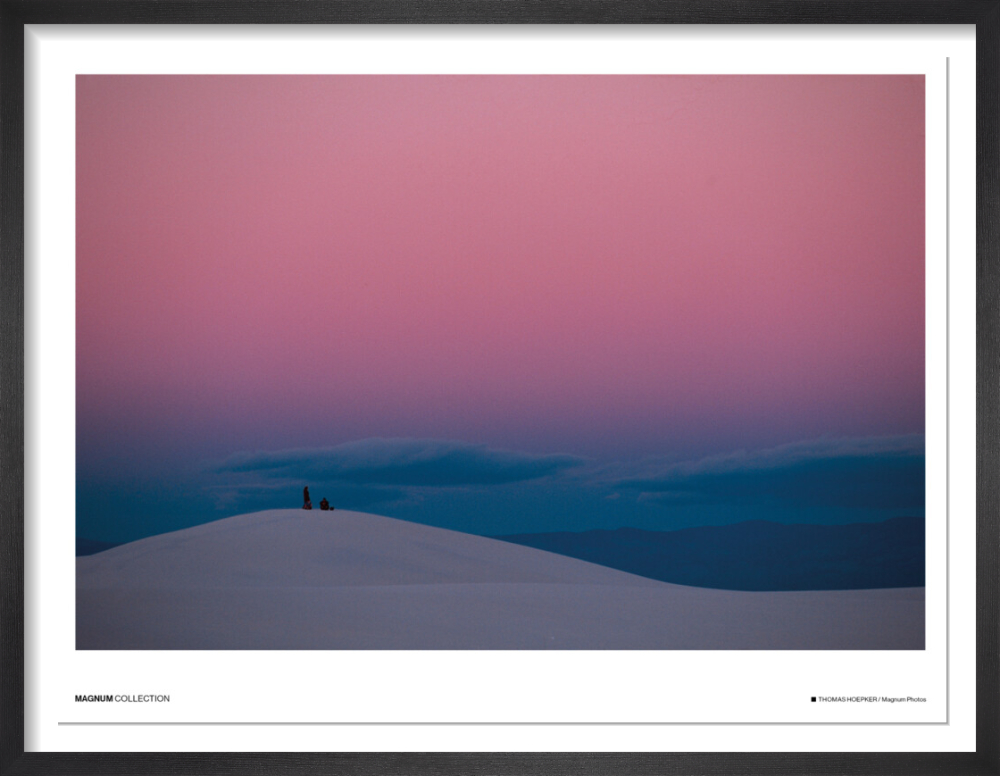Click the bold MAGNUM word in caption

[93, 698]
